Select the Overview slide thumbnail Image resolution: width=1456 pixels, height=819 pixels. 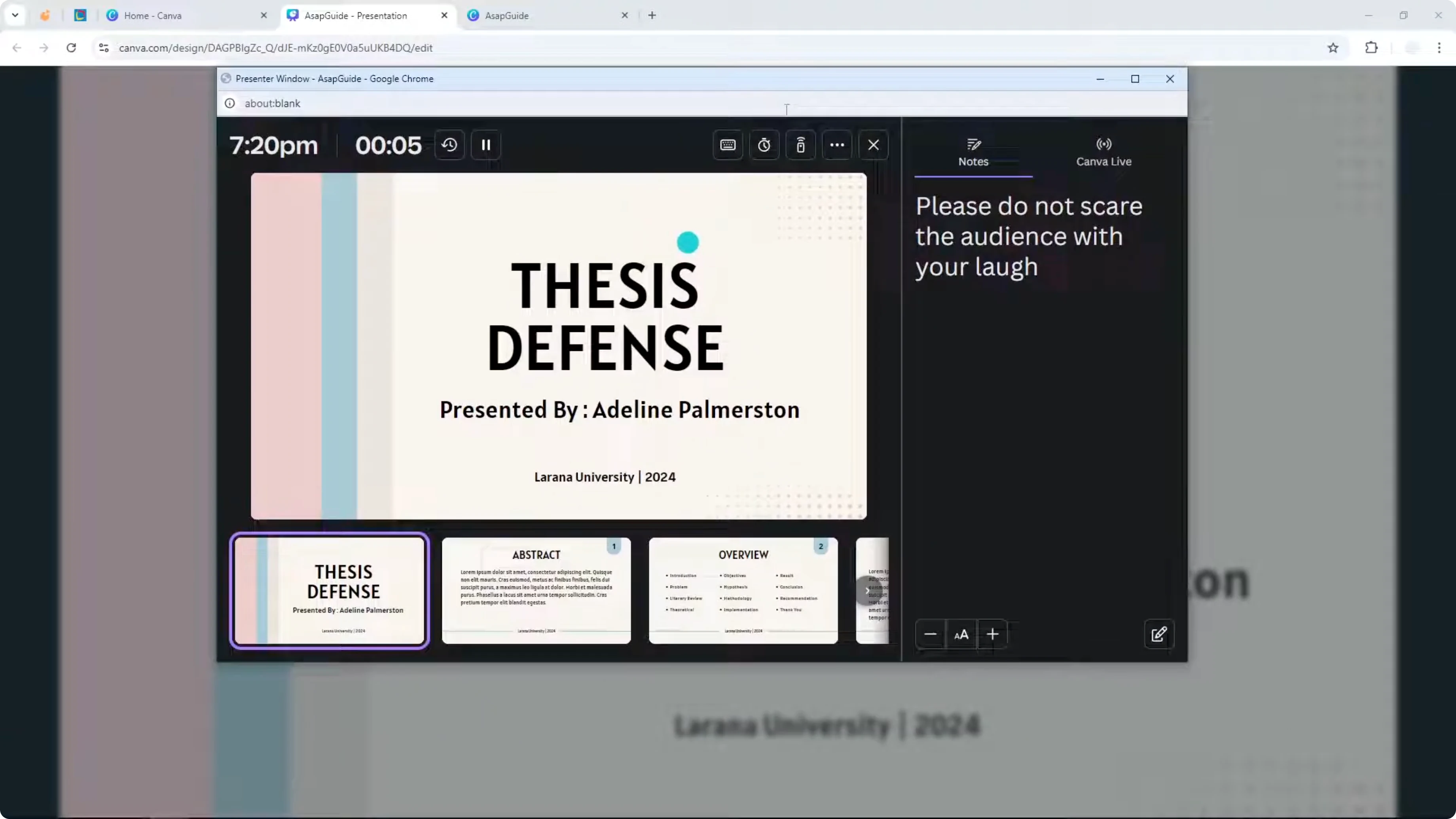click(743, 590)
